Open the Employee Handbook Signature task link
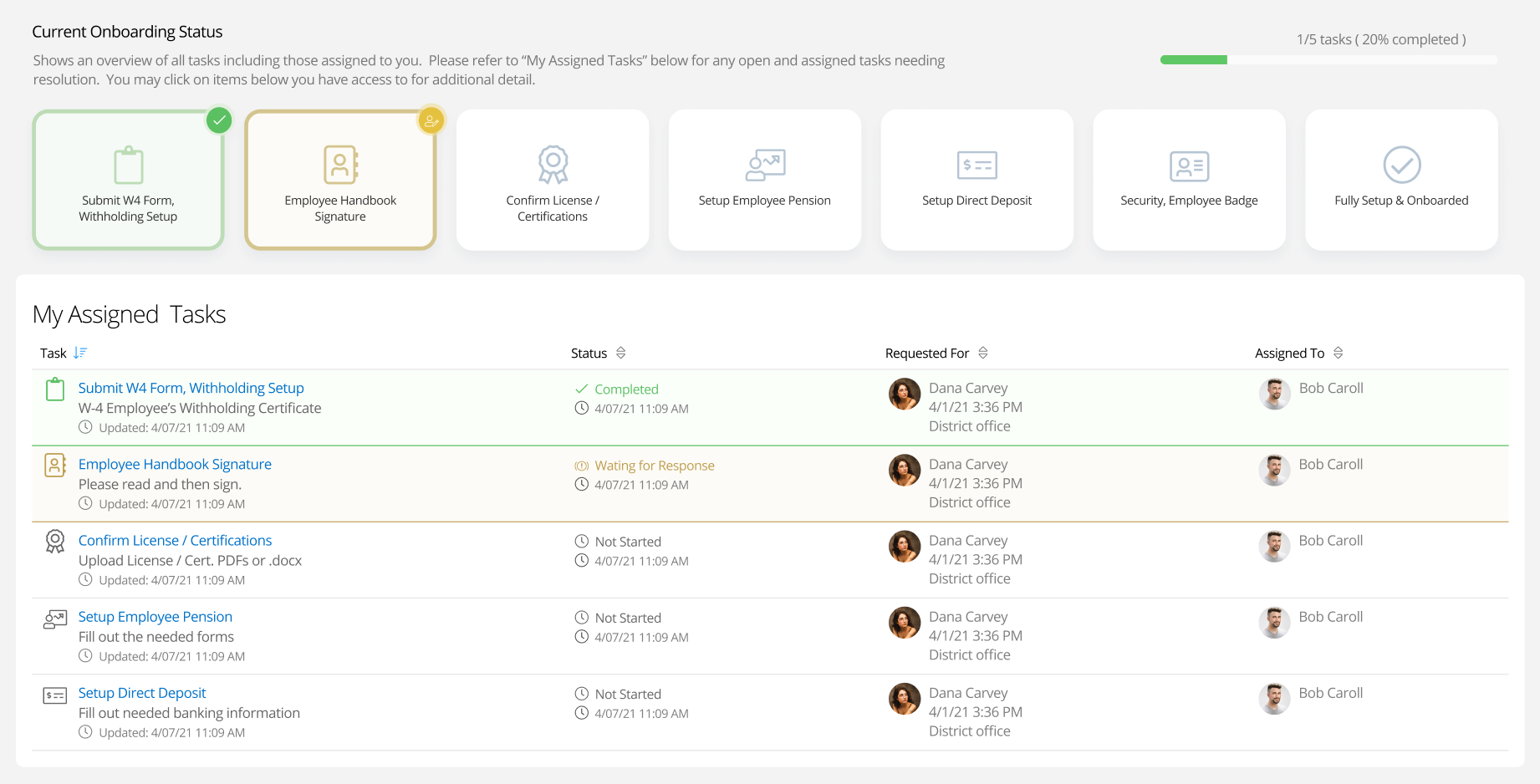 [175, 464]
